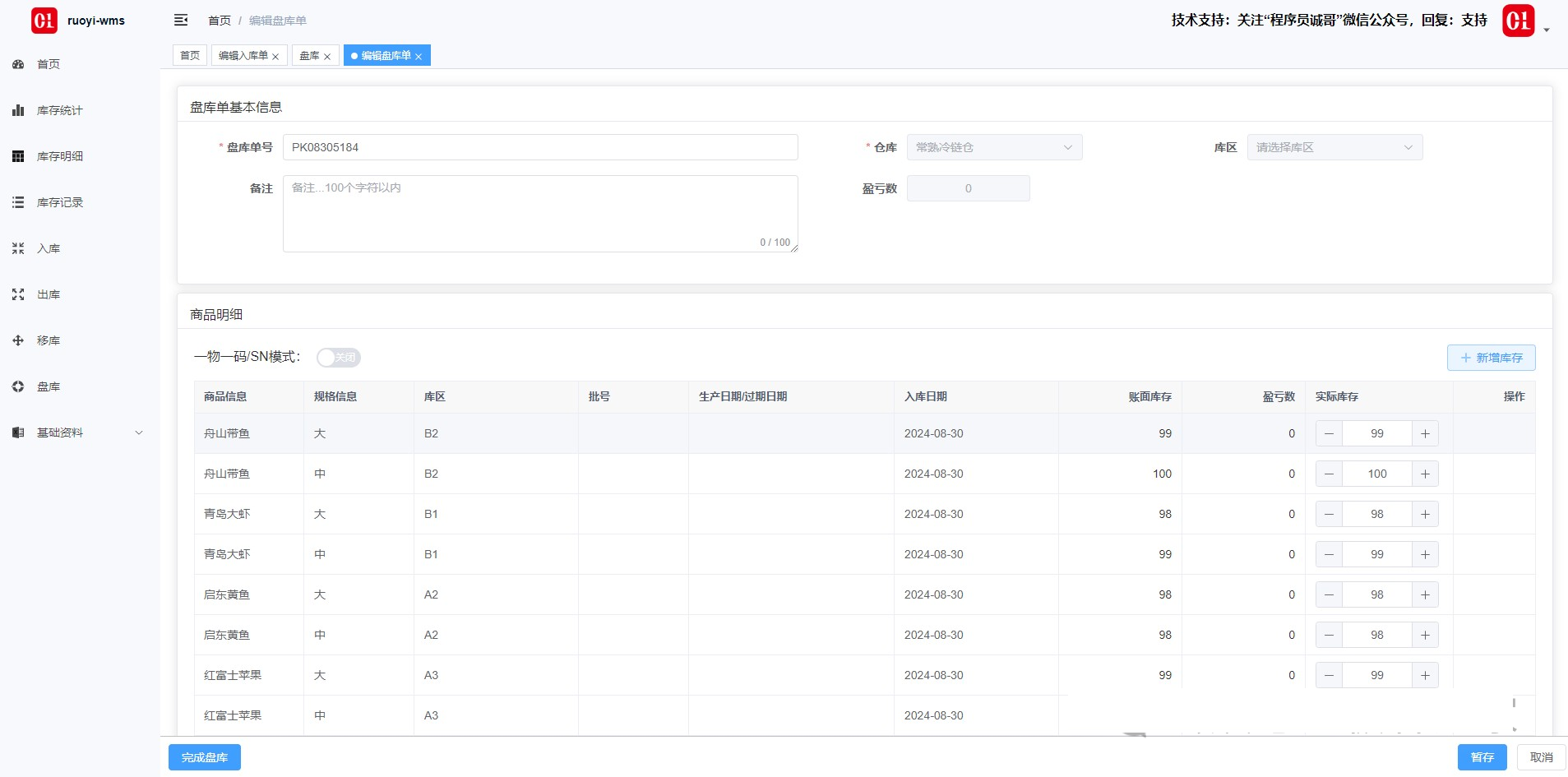
Task: Open the 库区 selection dropdown
Action: [x=1334, y=147]
